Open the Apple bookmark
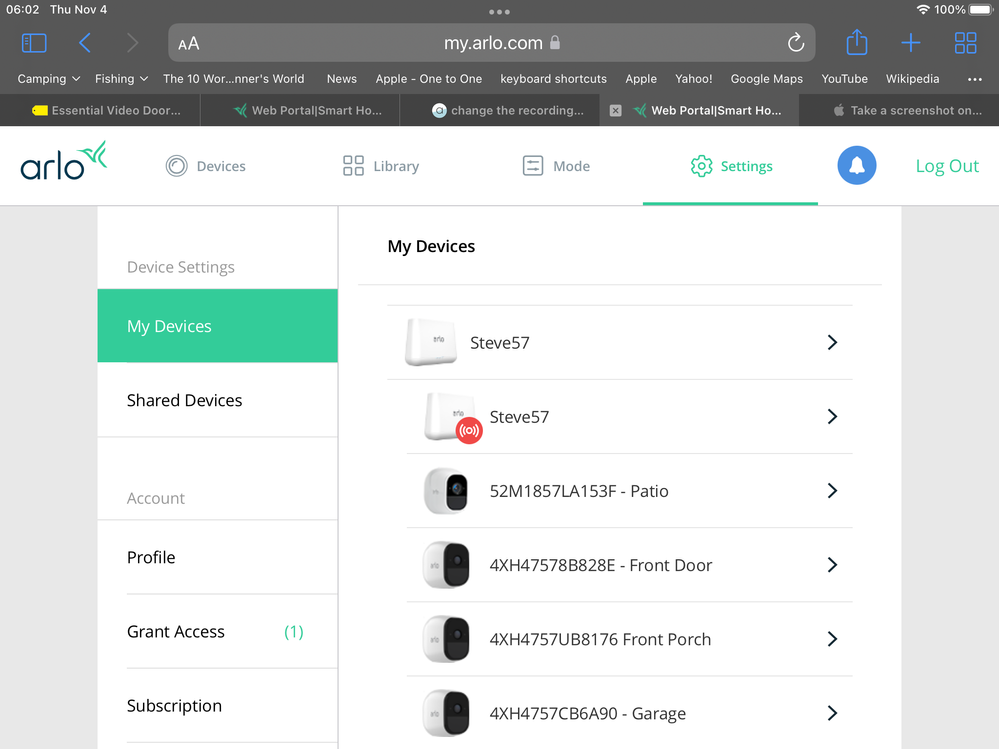999x749 pixels. (640, 79)
